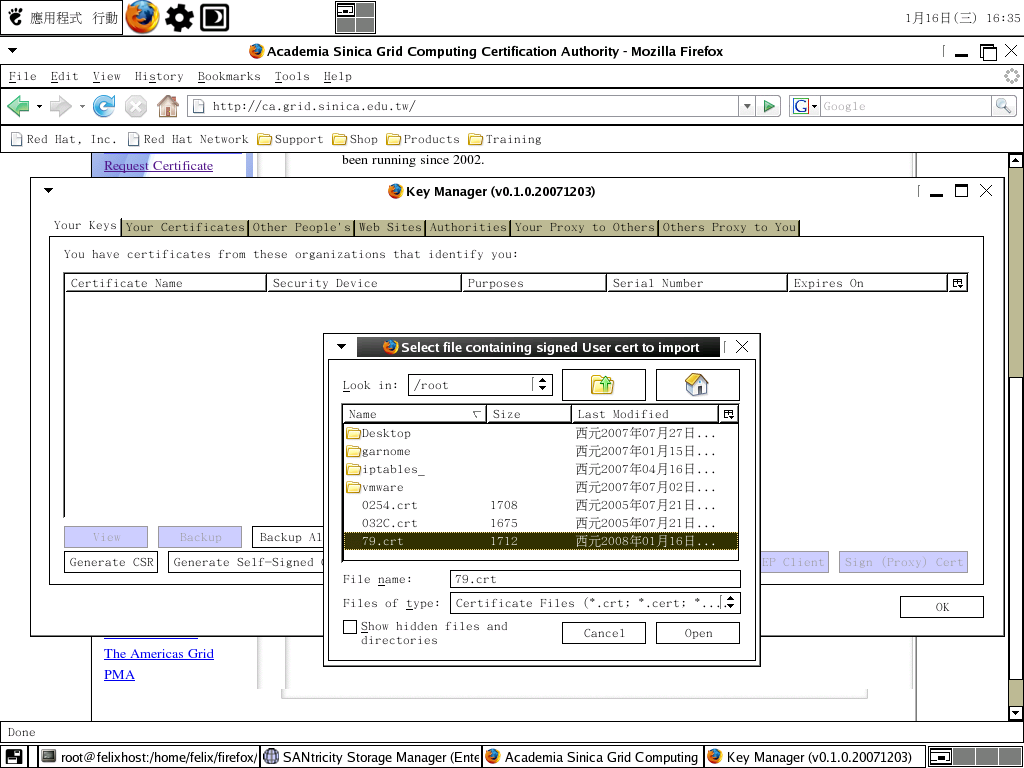The width and height of the screenshot is (1024, 768).
Task: Open the Support bookmarks folder
Action: click(x=291, y=139)
